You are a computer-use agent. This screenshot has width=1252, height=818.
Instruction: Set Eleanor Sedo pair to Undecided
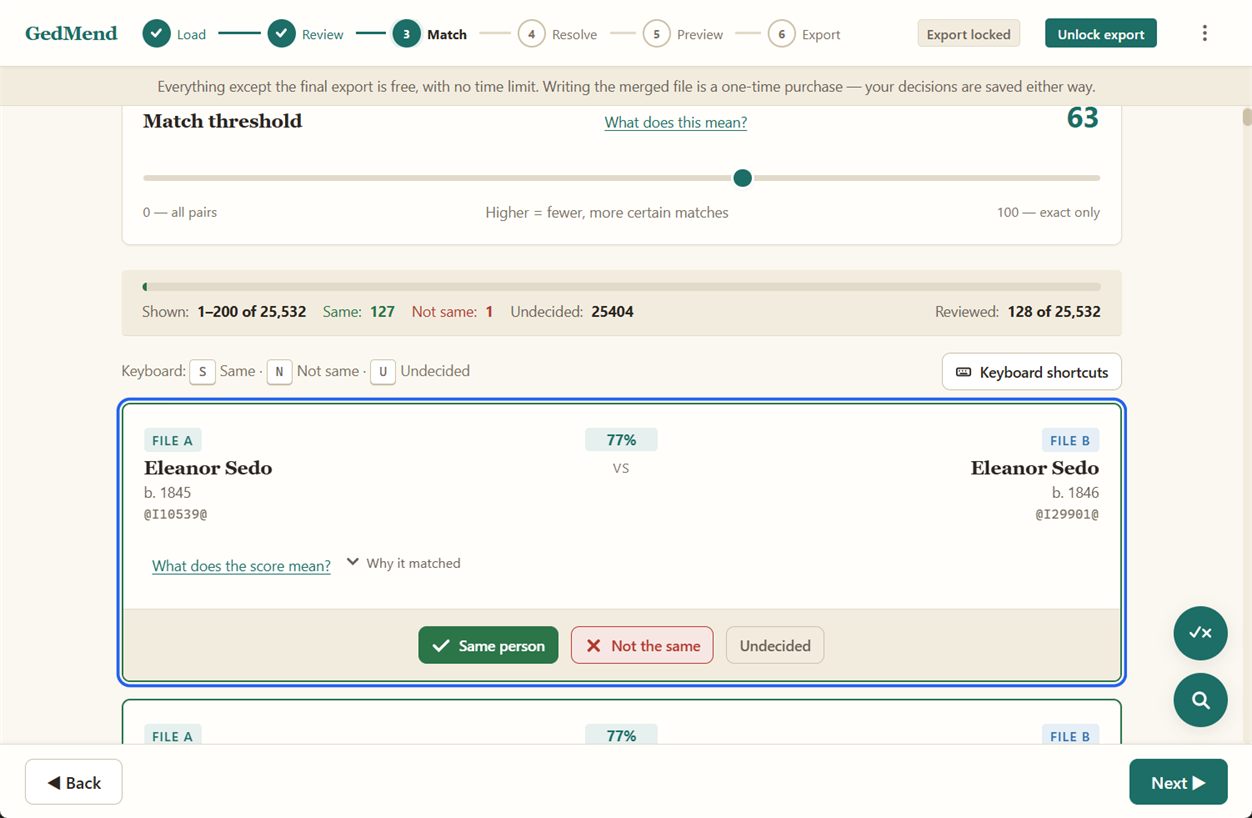(x=775, y=645)
